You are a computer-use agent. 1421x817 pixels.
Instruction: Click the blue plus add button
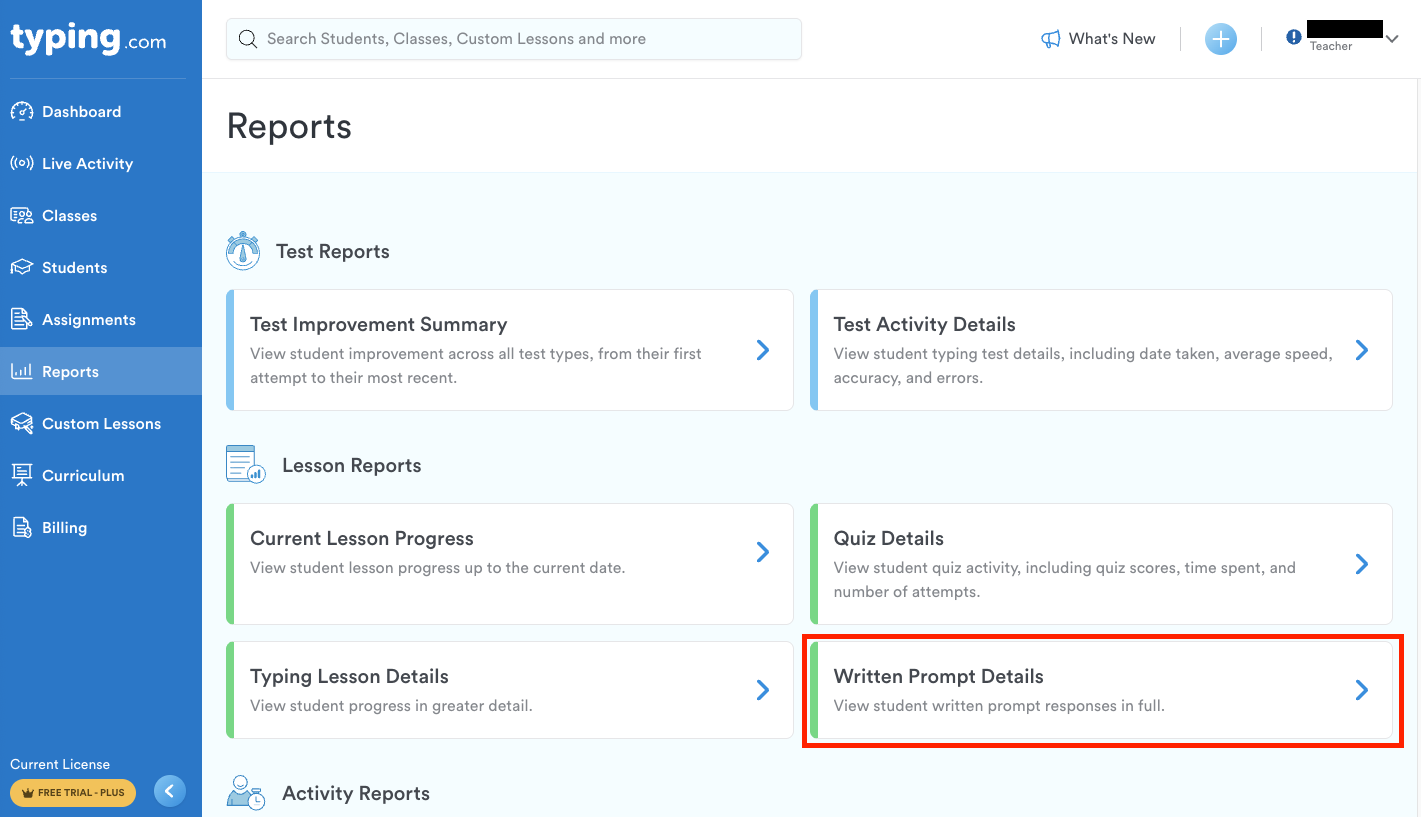[1220, 39]
